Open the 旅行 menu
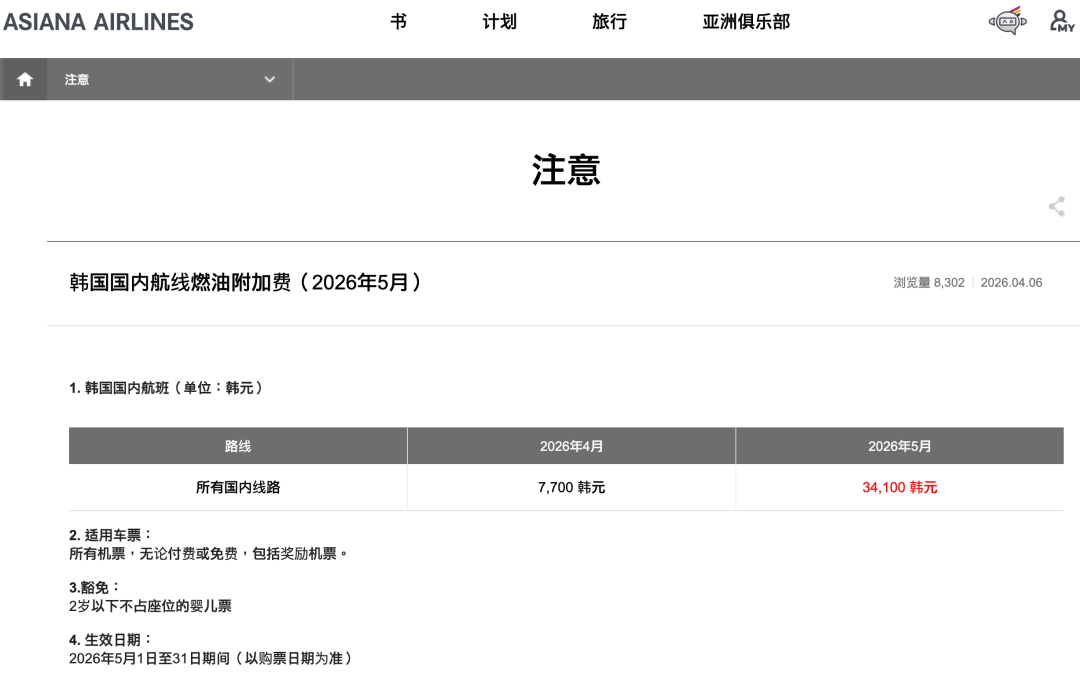This screenshot has height=673, width=1080. 610,22
